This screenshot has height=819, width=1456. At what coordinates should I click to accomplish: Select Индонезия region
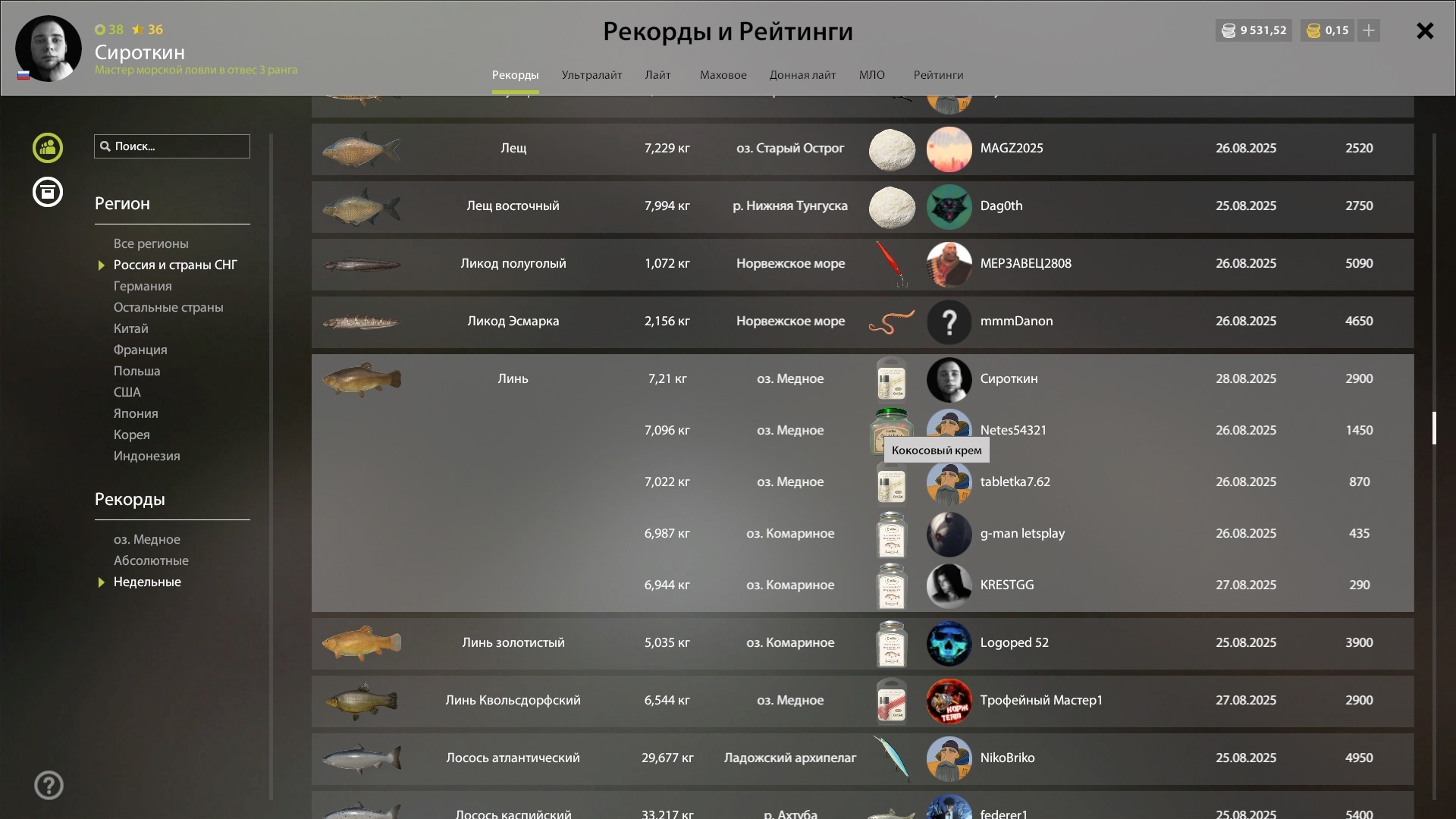pyautogui.click(x=147, y=456)
